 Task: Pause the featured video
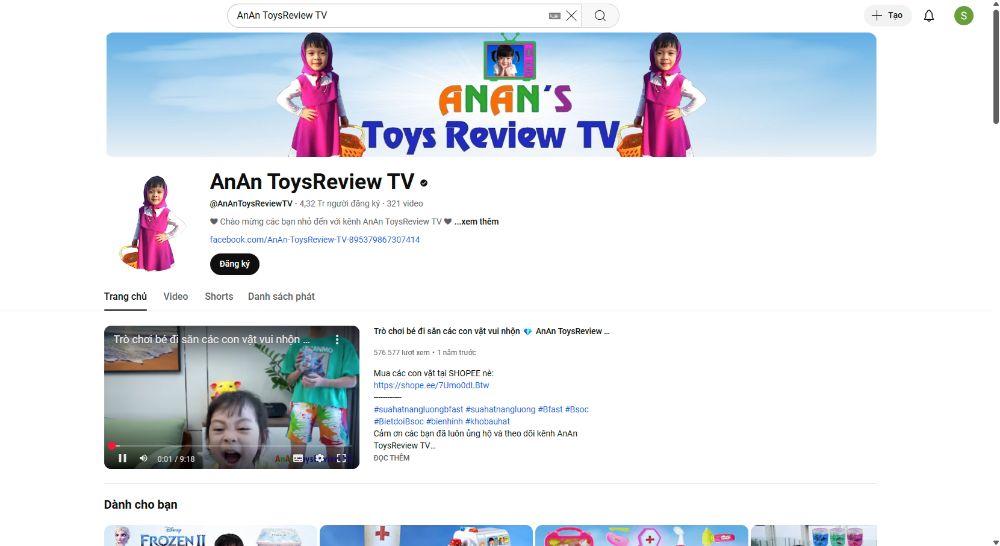(122, 458)
